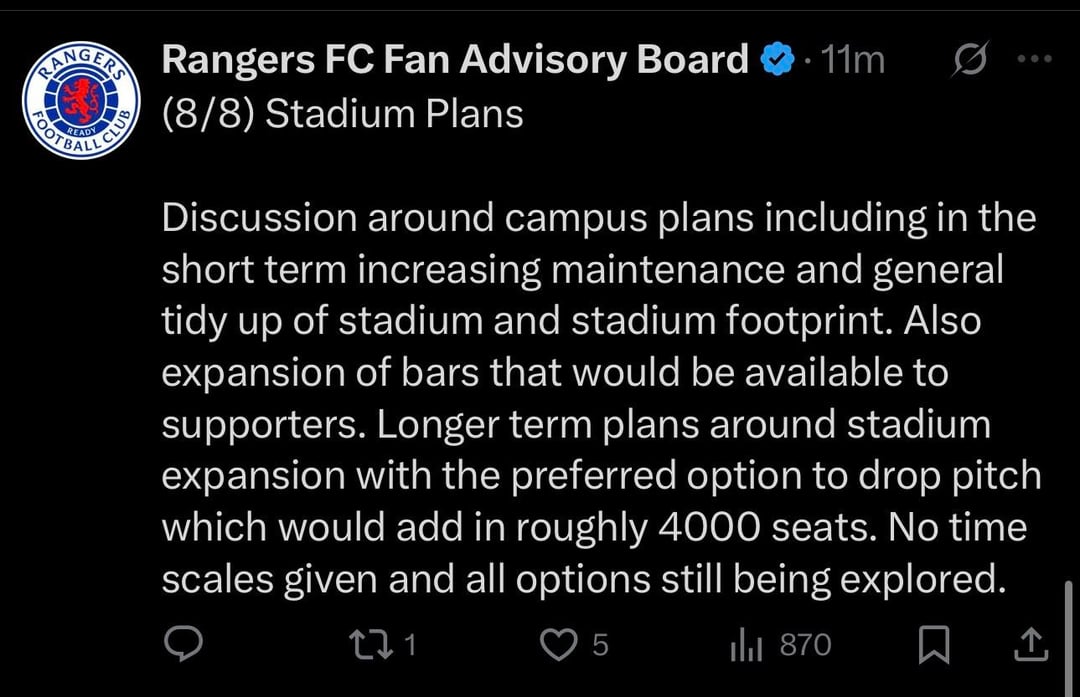Click the repost count of 1
This screenshot has height=697, width=1080.
click(409, 646)
